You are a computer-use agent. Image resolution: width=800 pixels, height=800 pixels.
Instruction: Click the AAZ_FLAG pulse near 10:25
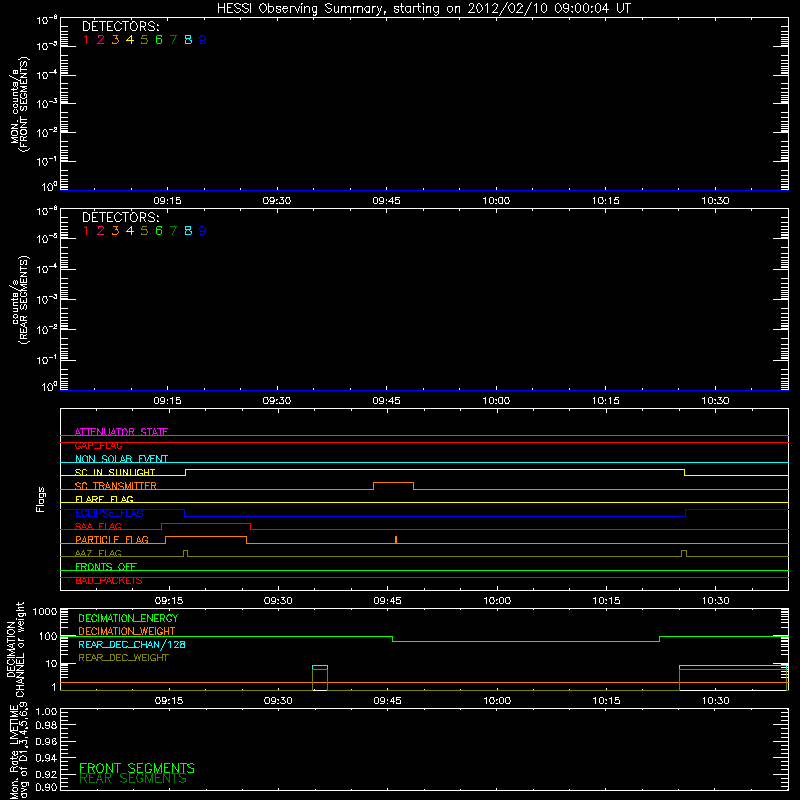click(684, 553)
